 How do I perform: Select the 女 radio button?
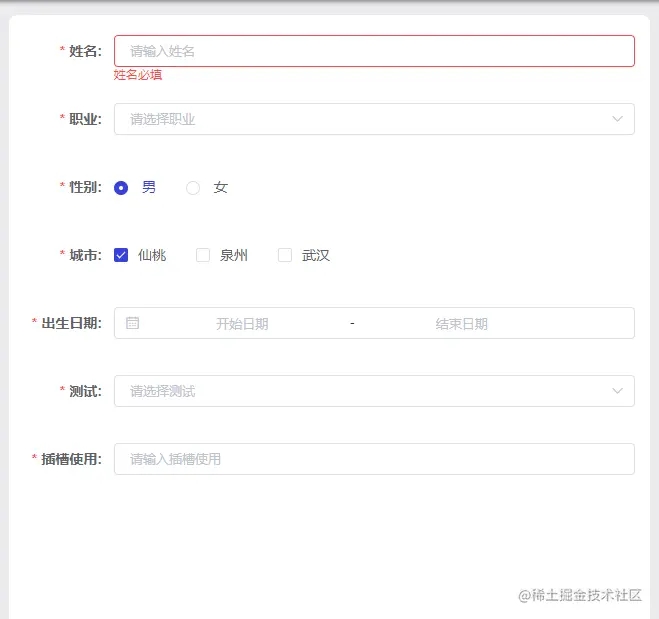[193, 188]
